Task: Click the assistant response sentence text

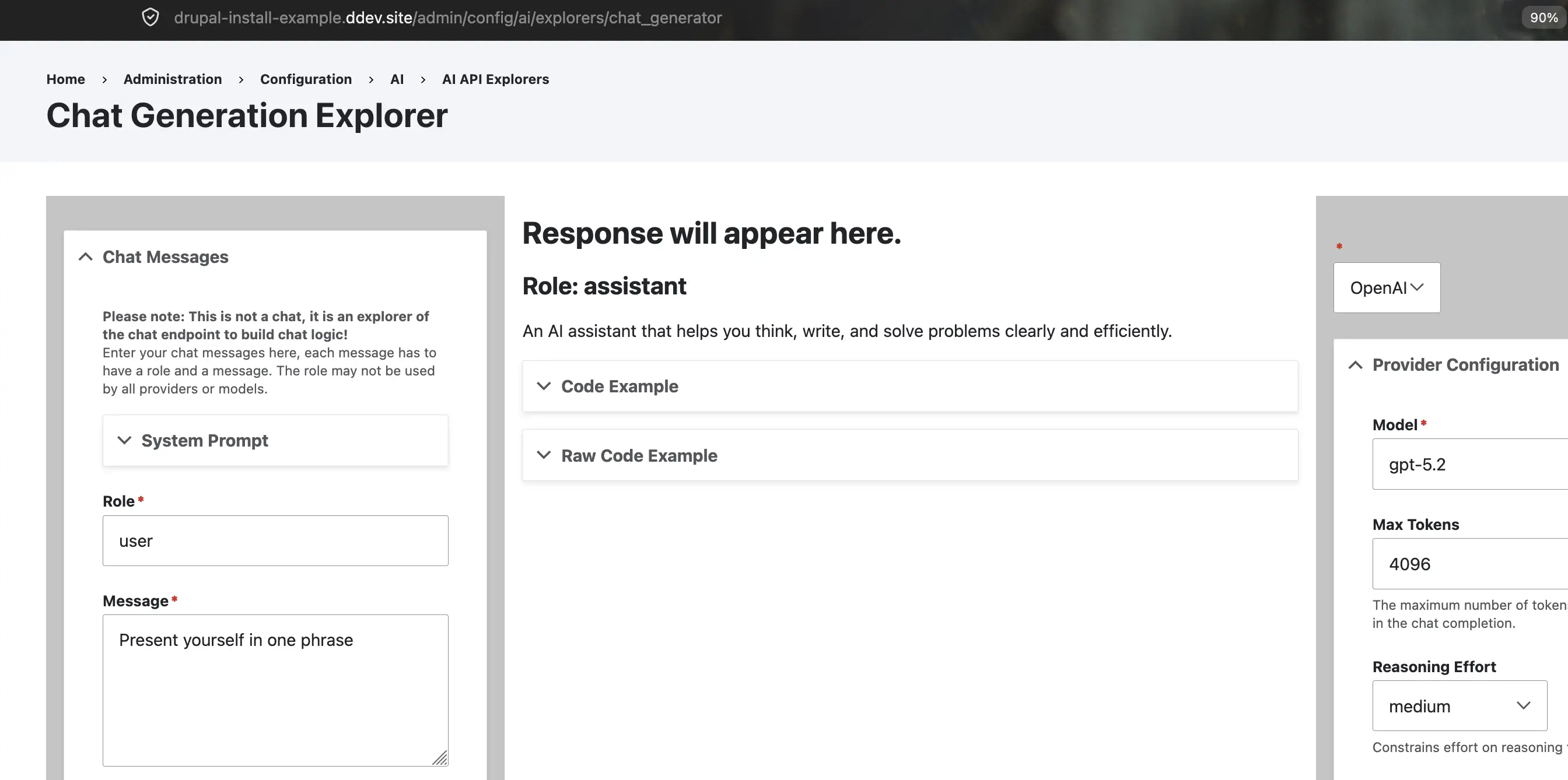Action: click(846, 331)
